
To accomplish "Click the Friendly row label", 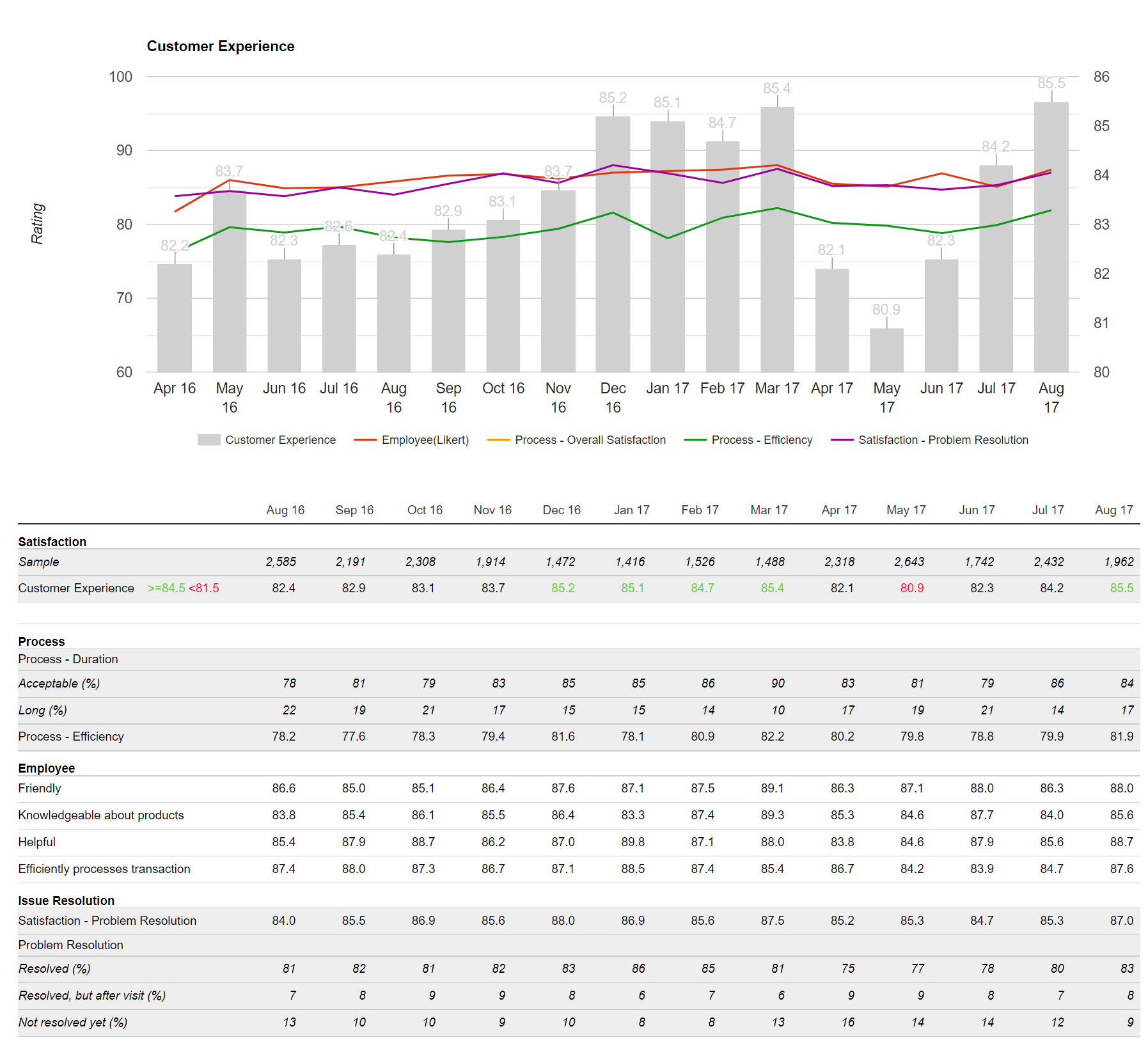I will [x=40, y=788].
